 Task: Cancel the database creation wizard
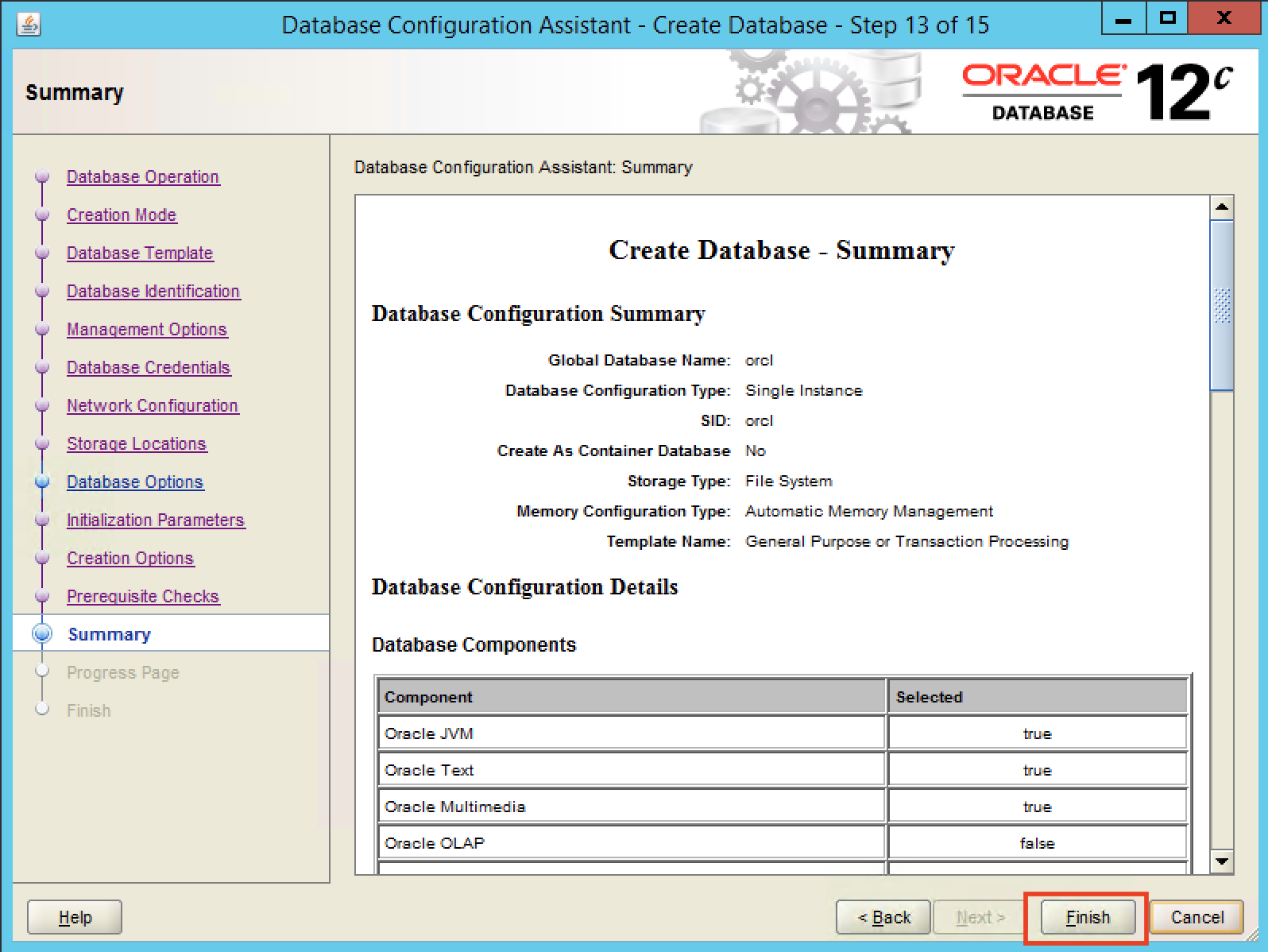1196,917
